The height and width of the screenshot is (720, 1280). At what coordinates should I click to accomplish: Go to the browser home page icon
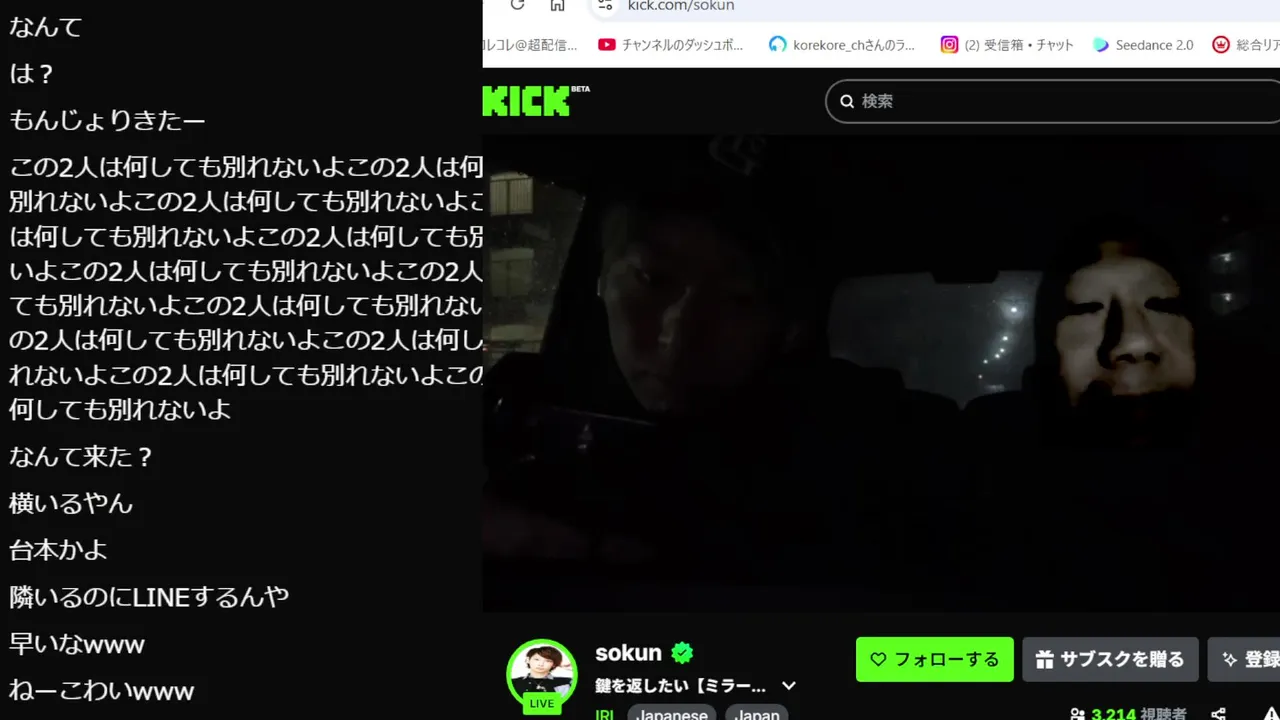click(x=557, y=5)
